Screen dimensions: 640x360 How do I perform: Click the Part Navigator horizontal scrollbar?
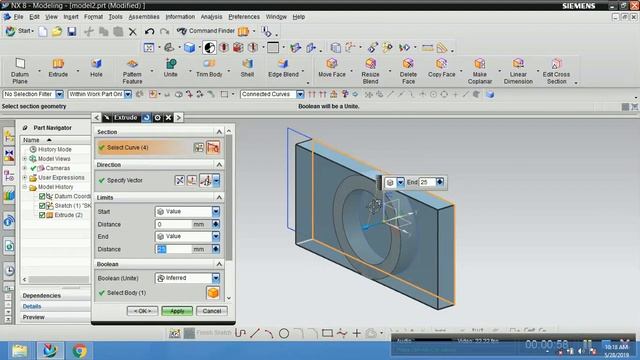pyautogui.click(x=58, y=280)
